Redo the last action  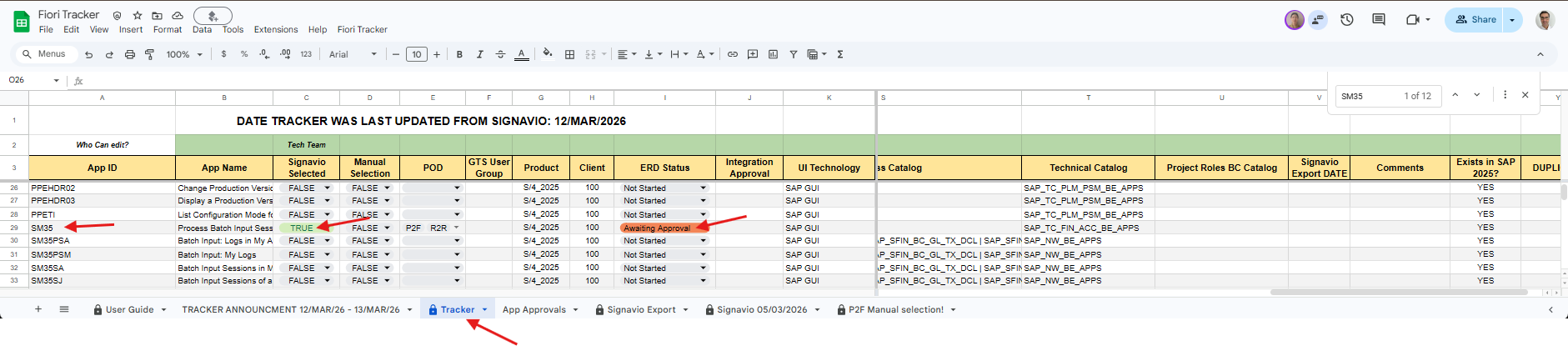109,54
